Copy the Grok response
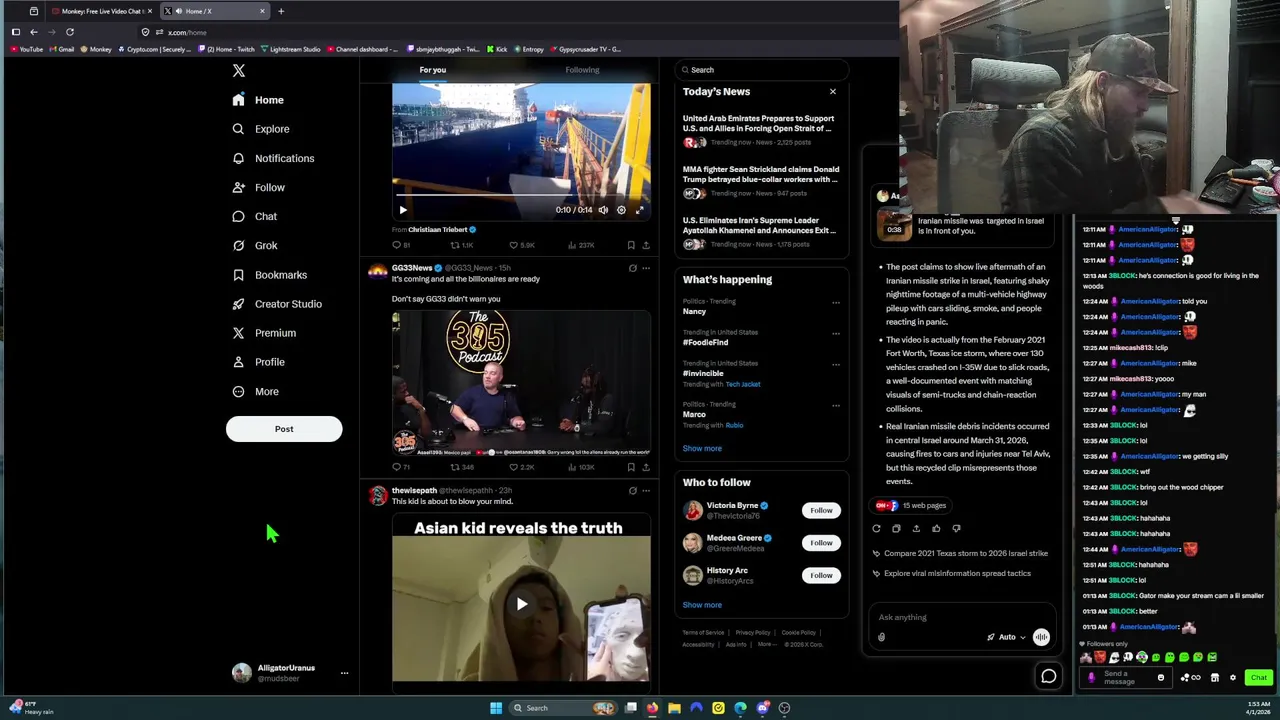Screen dimensions: 1280x720 896,529
